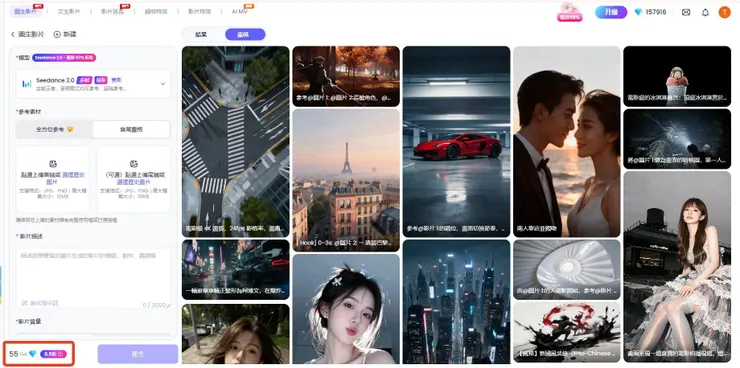Open the dark cave flashlight thumbnail
Screen dimensions: 740x368
pos(677,139)
